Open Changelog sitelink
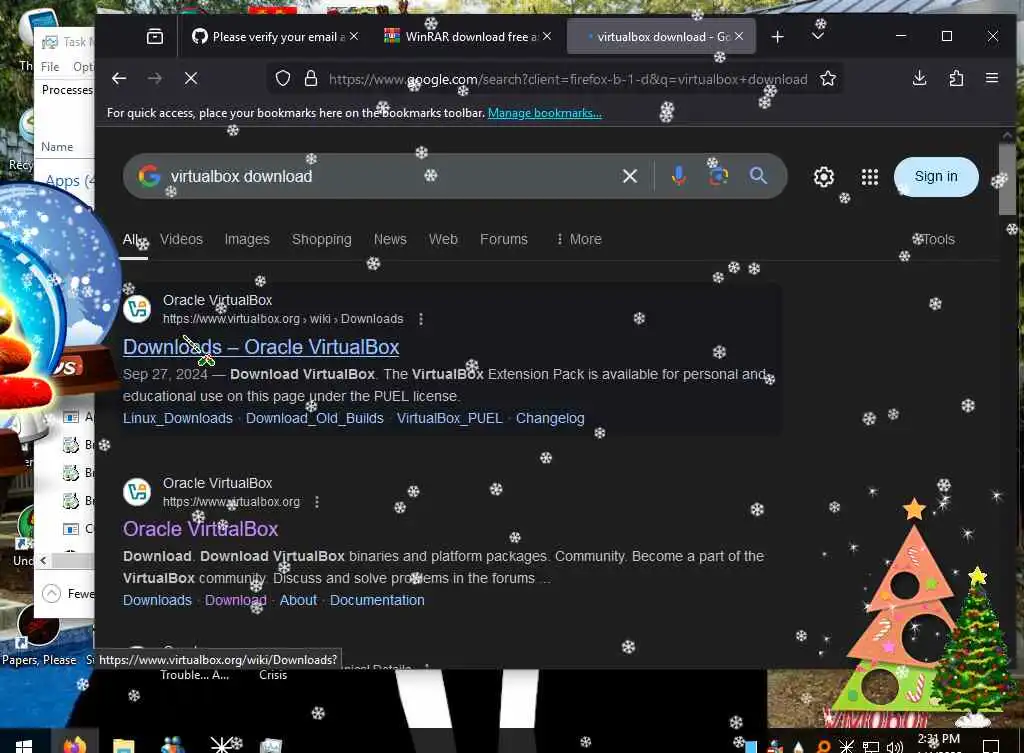The width and height of the screenshot is (1024, 753). tap(550, 418)
